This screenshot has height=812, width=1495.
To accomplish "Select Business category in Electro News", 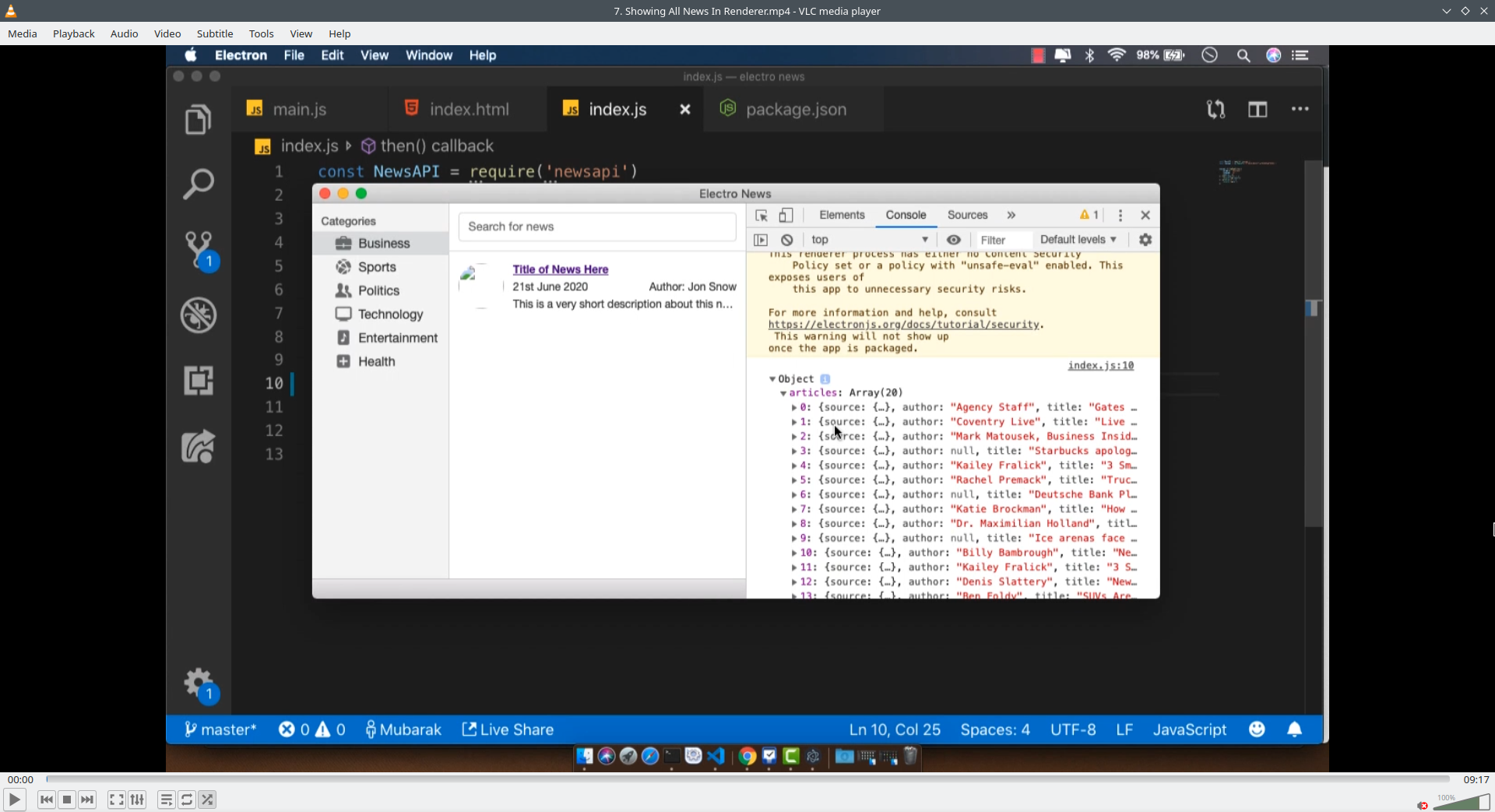I will click(x=381, y=244).
